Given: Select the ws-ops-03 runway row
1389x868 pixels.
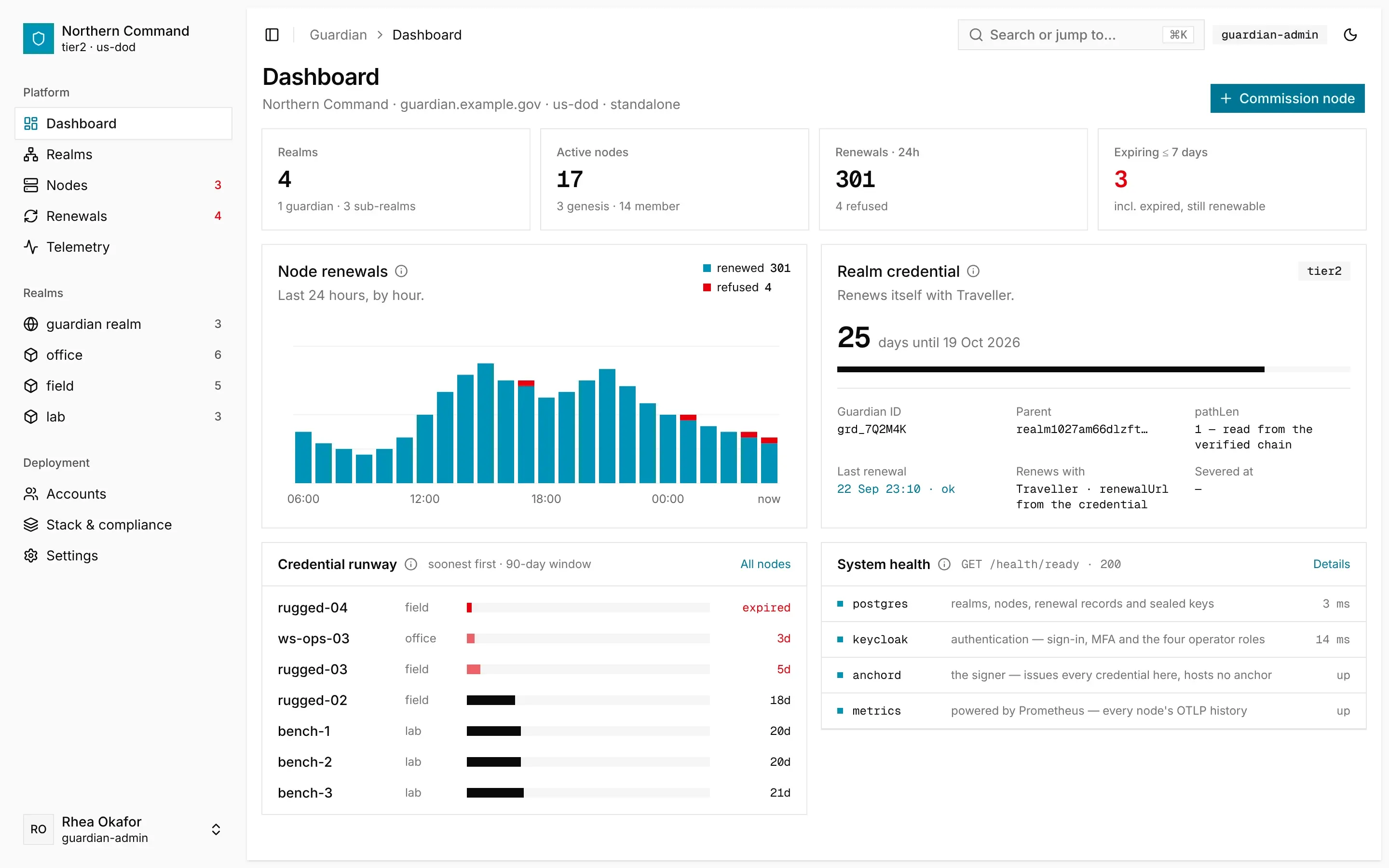Looking at the screenshot, I should click(x=534, y=638).
